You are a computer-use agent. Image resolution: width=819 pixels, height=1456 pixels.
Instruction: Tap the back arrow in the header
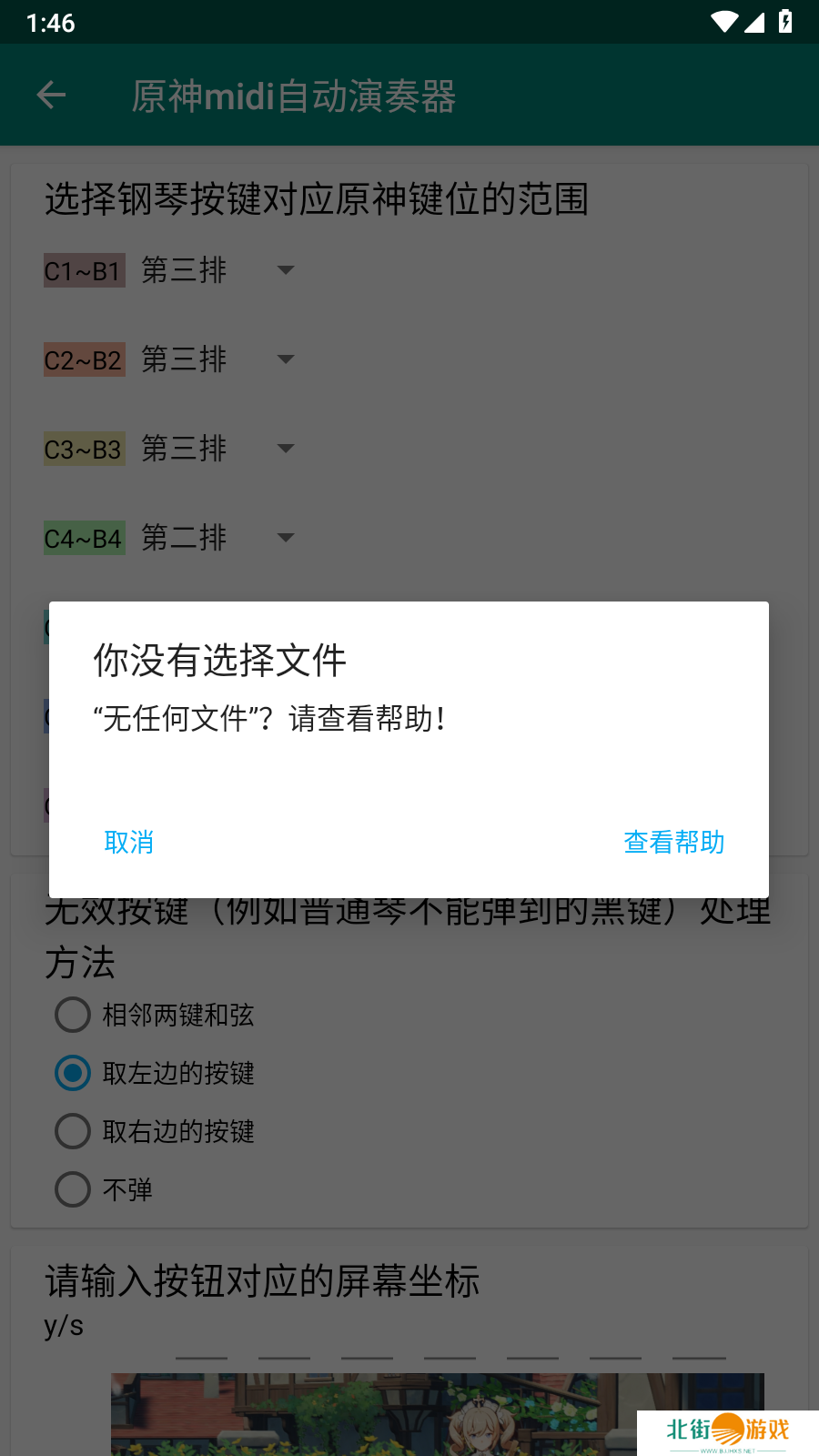pos(51,95)
